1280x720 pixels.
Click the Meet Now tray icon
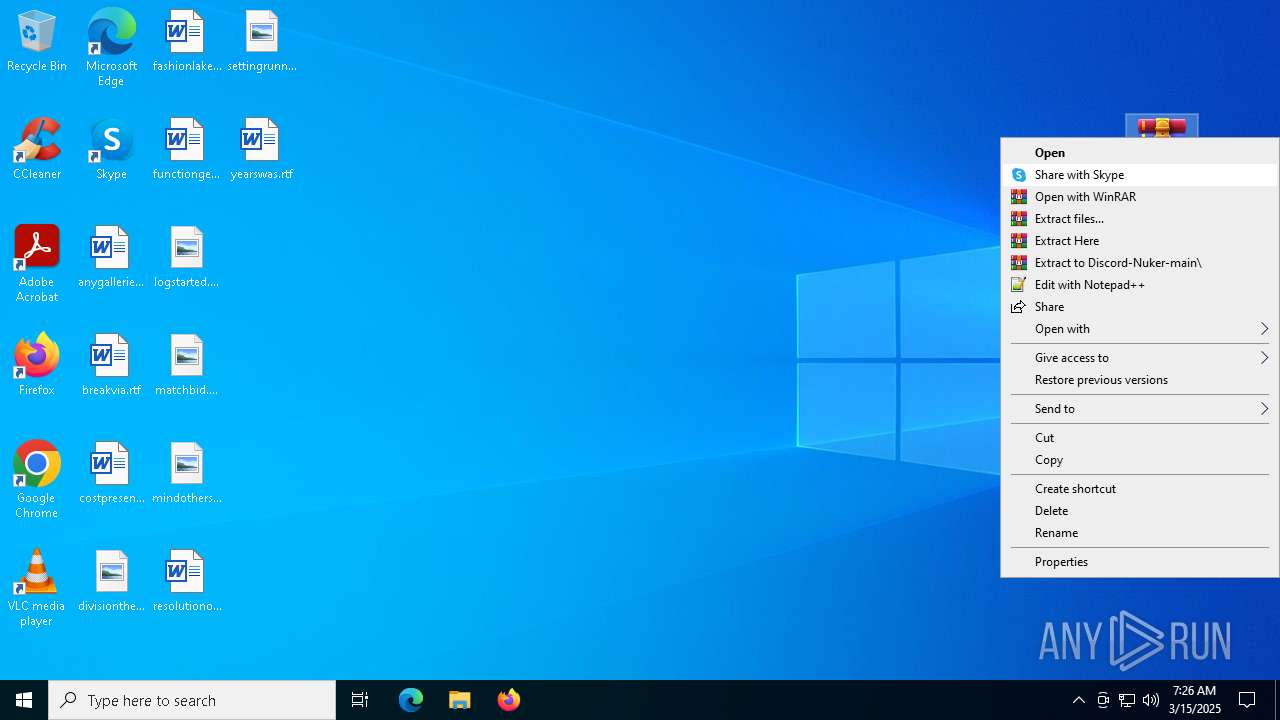click(x=1103, y=700)
